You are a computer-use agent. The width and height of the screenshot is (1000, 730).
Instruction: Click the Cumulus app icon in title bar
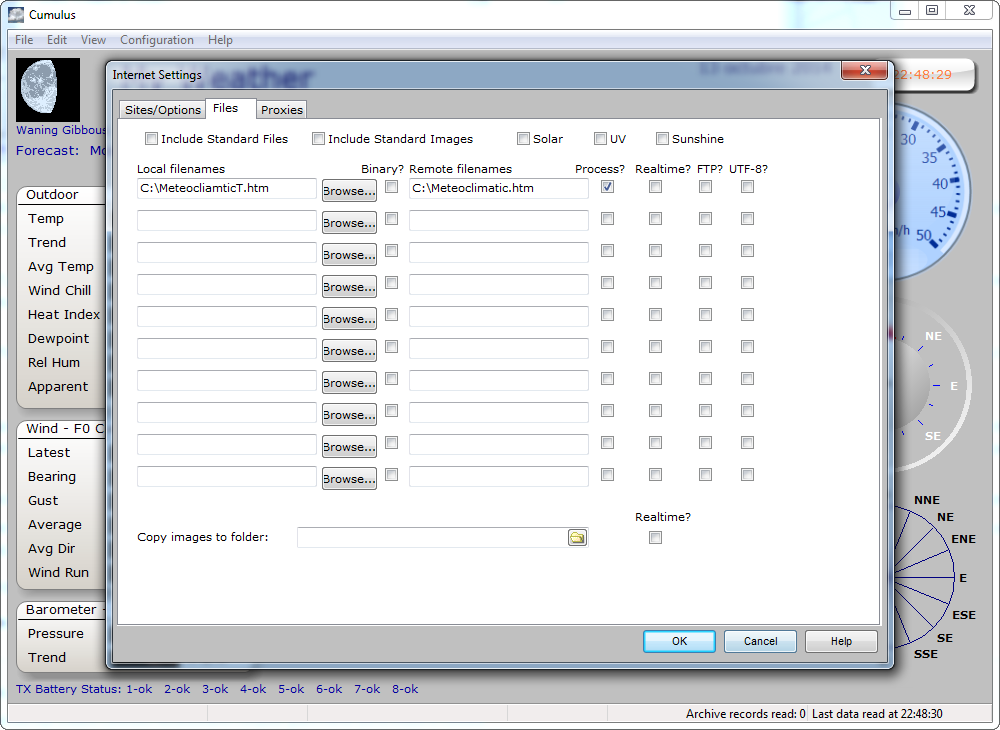coord(16,14)
